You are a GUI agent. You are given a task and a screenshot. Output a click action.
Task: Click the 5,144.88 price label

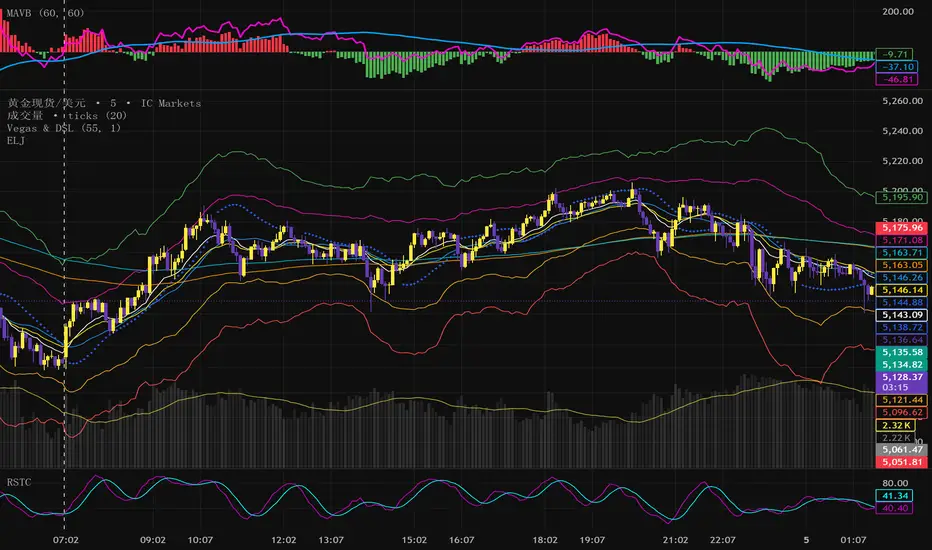902,303
